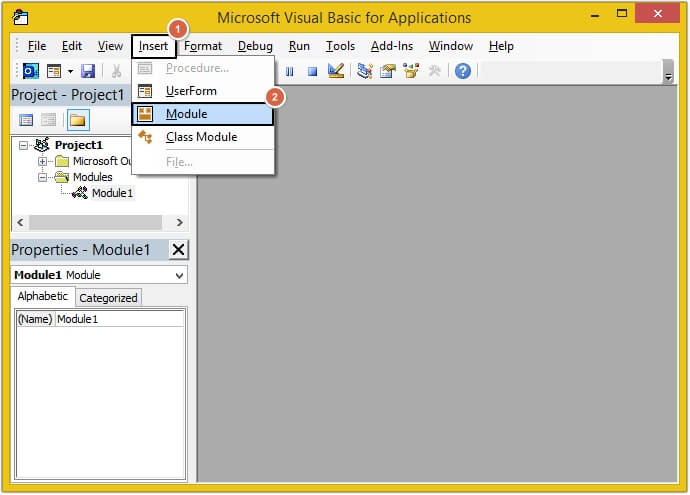This screenshot has height=495, width=690.
Task: Open the Help menu
Action: [501, 46]
